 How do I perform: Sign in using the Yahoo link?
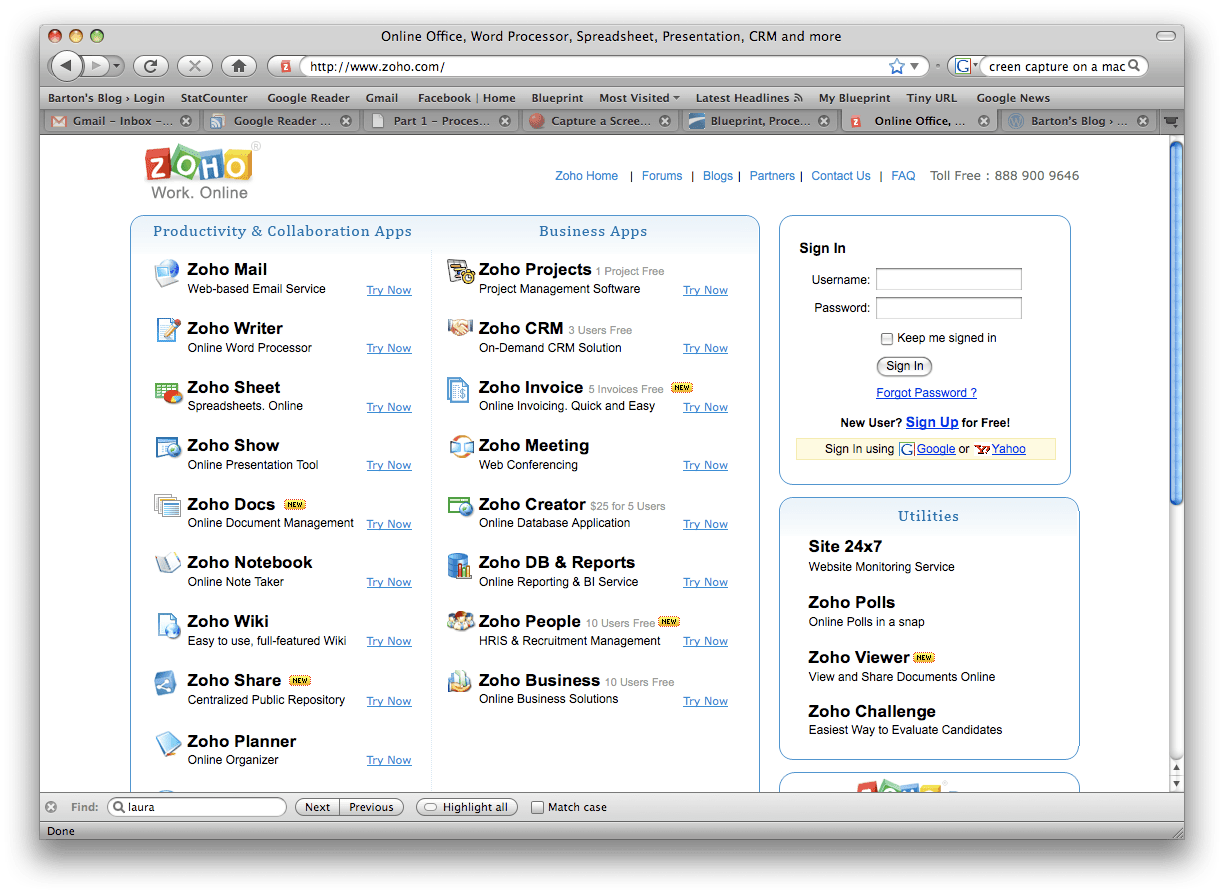pyautogui.click(x=1008, y=449)
